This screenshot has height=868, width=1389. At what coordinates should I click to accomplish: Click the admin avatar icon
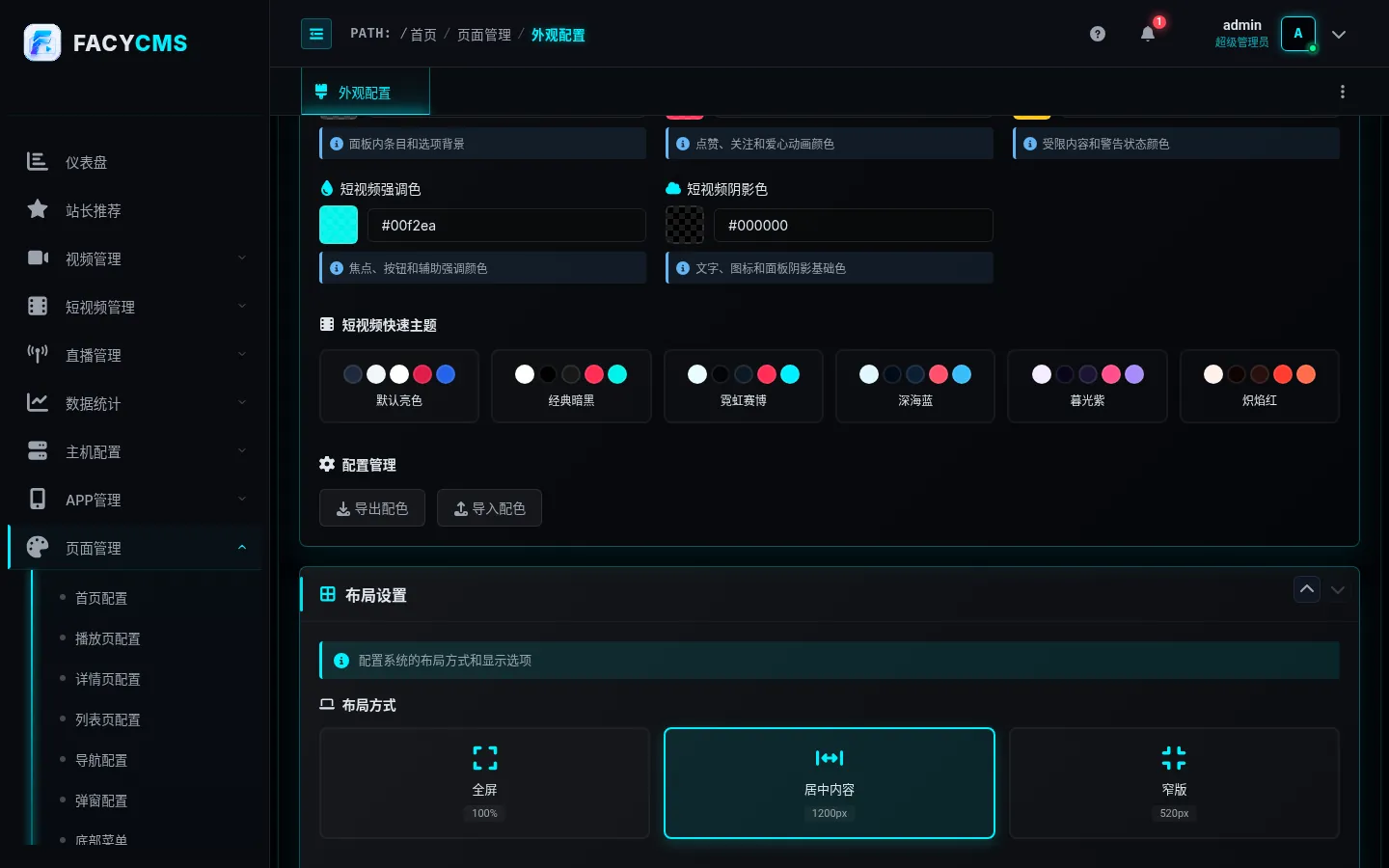(x=1298, y=34)
